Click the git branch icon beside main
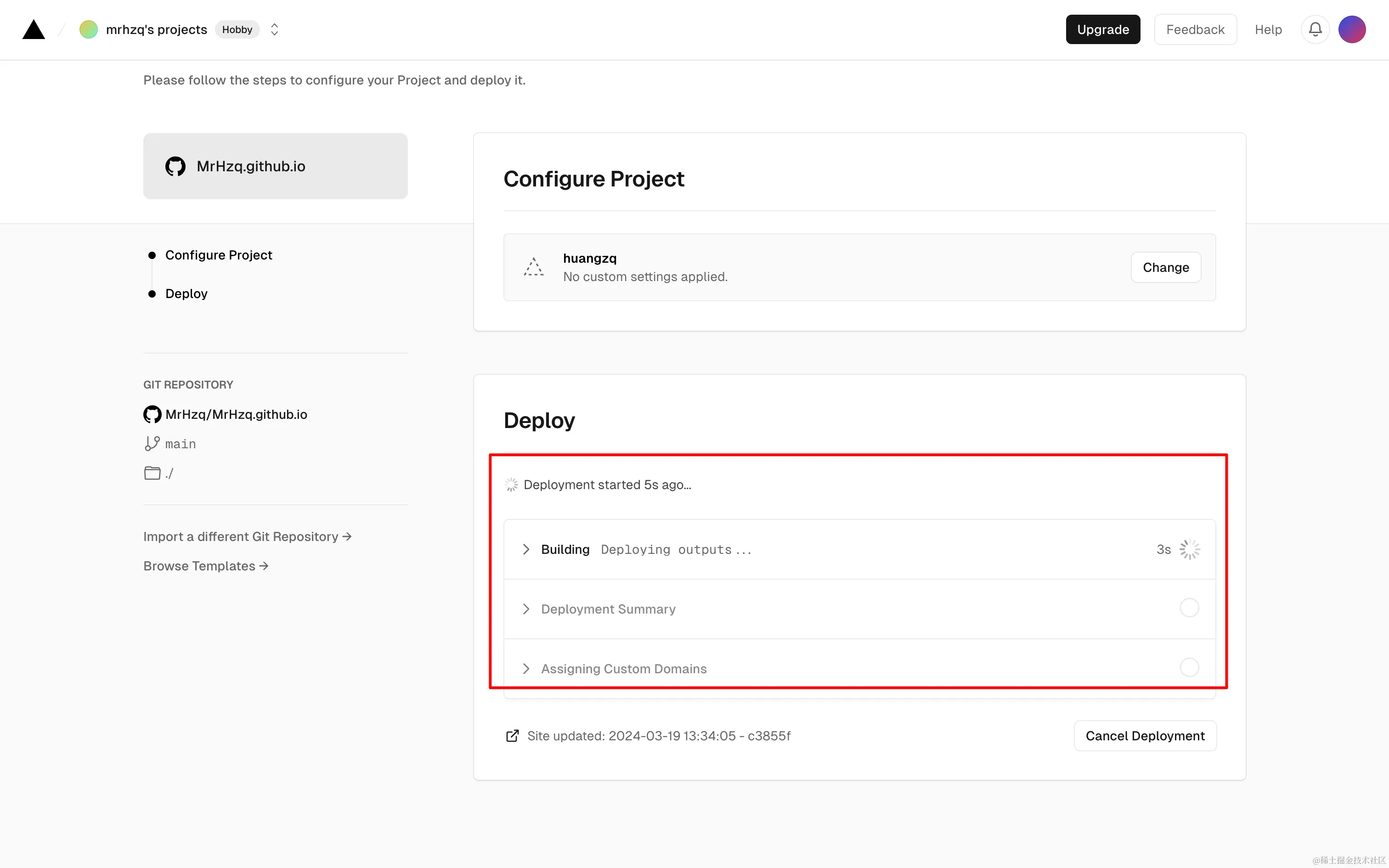 tap(152, 444)
